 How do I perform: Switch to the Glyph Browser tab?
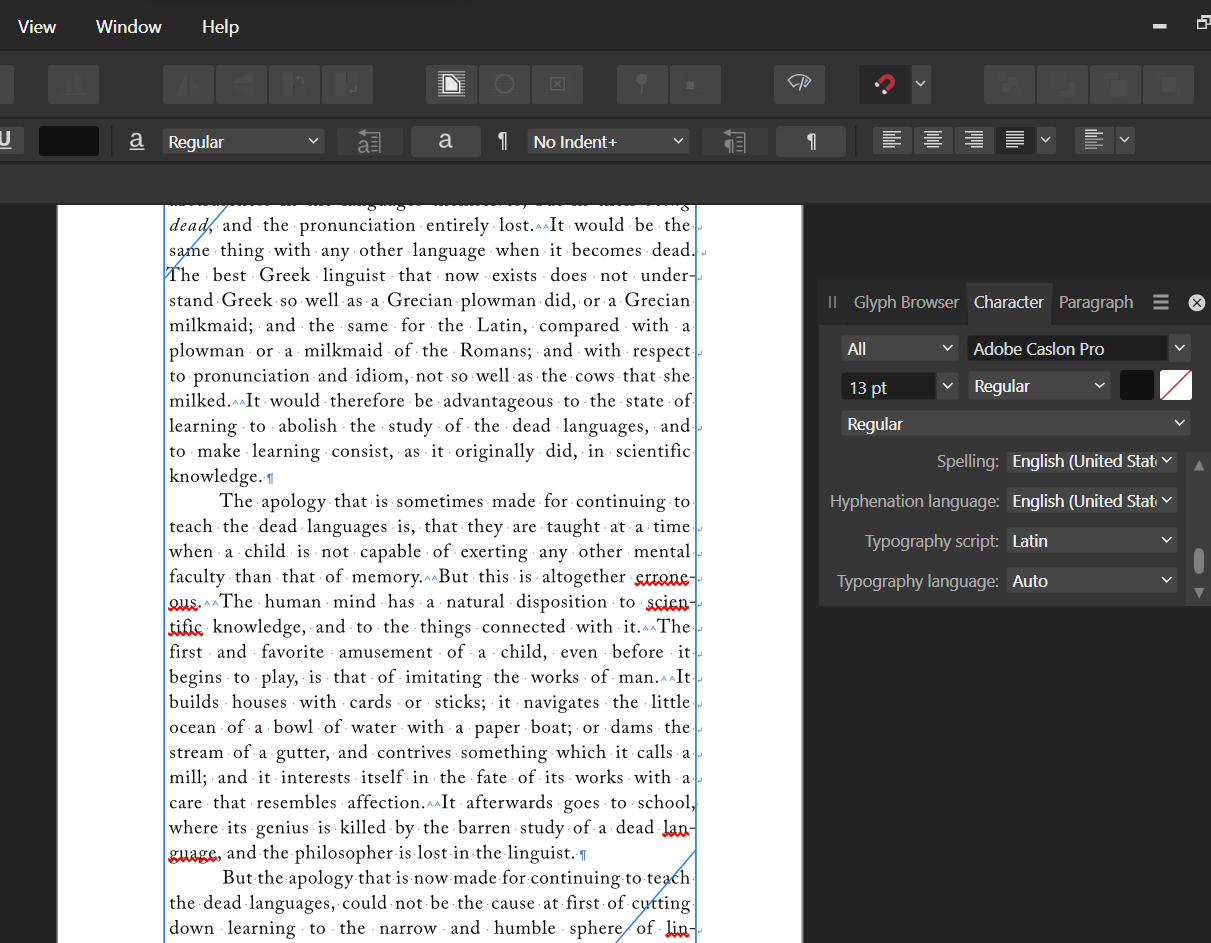(x=906, y=302)
